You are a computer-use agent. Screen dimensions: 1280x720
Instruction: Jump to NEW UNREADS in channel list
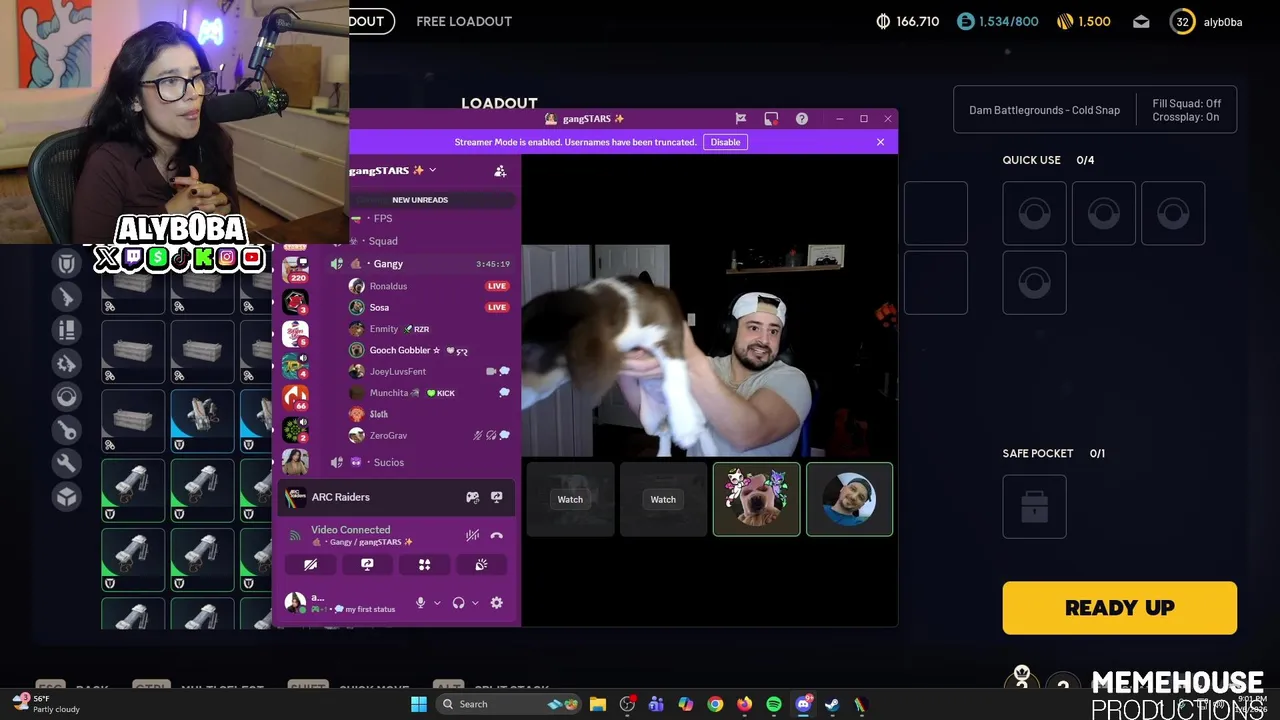[x=420, y=200]
